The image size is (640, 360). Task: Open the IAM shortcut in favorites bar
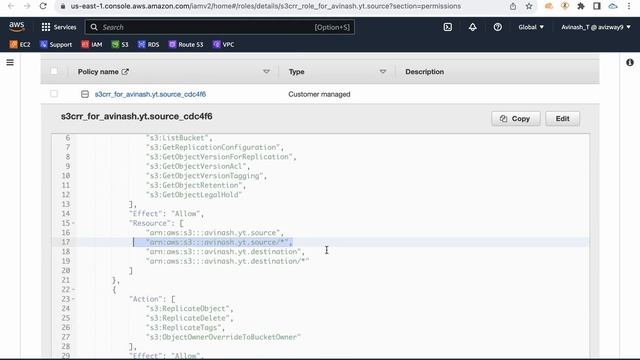(x=92, y=44)
